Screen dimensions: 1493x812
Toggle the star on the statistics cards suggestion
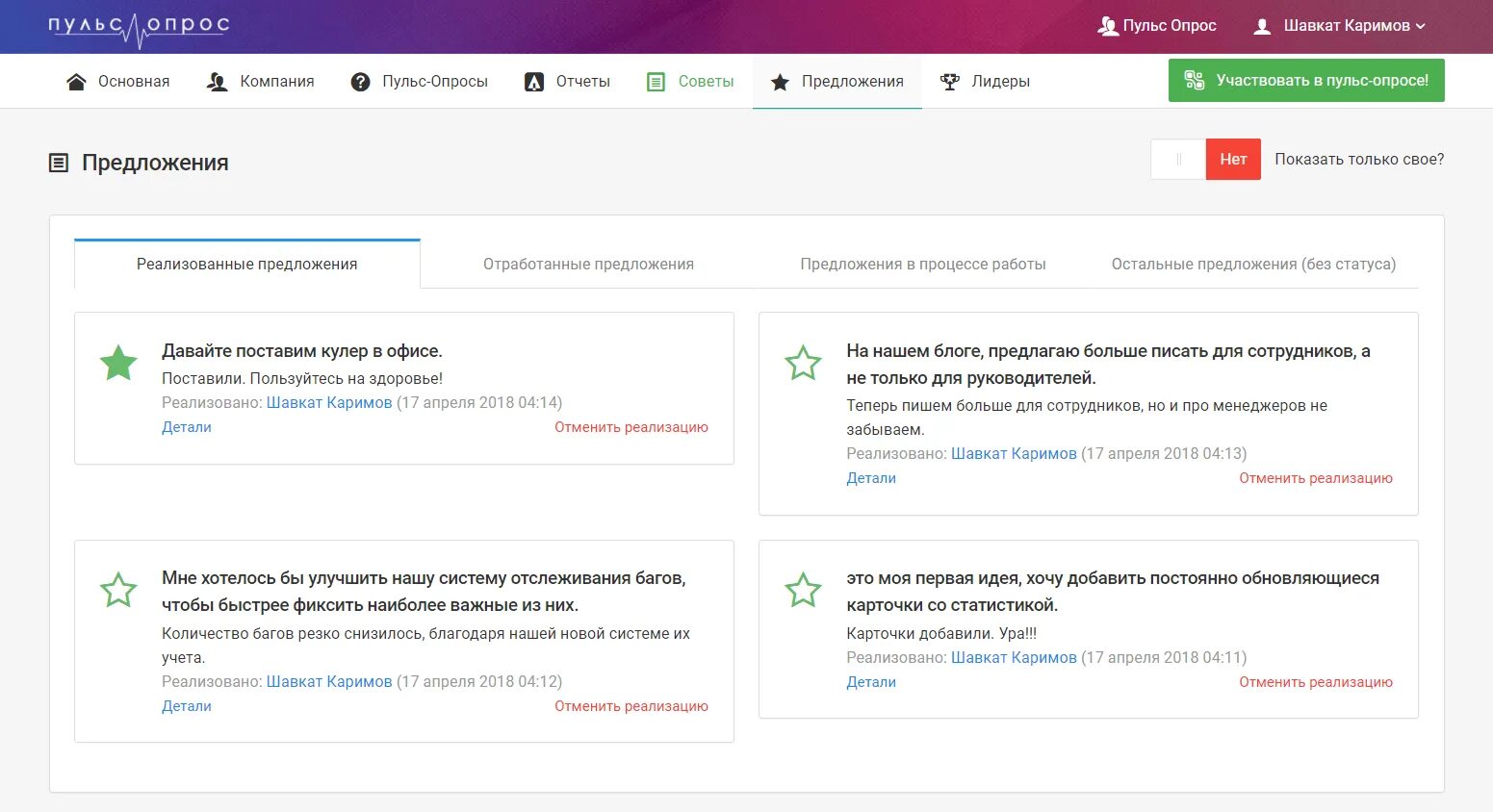[x=803, y=590]
